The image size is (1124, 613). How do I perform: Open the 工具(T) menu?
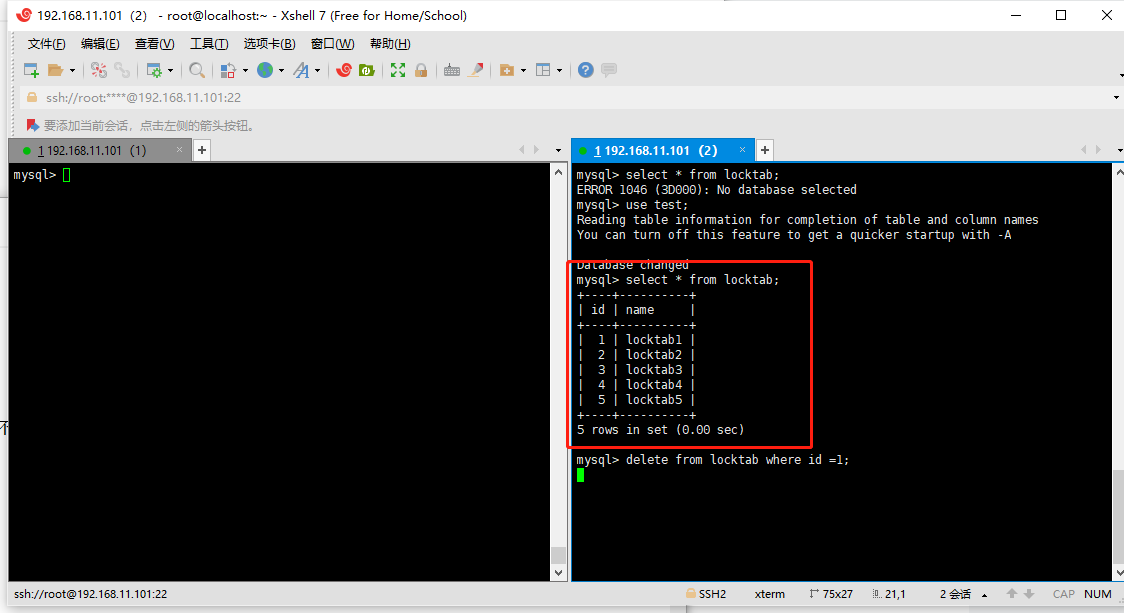point(209,44)
